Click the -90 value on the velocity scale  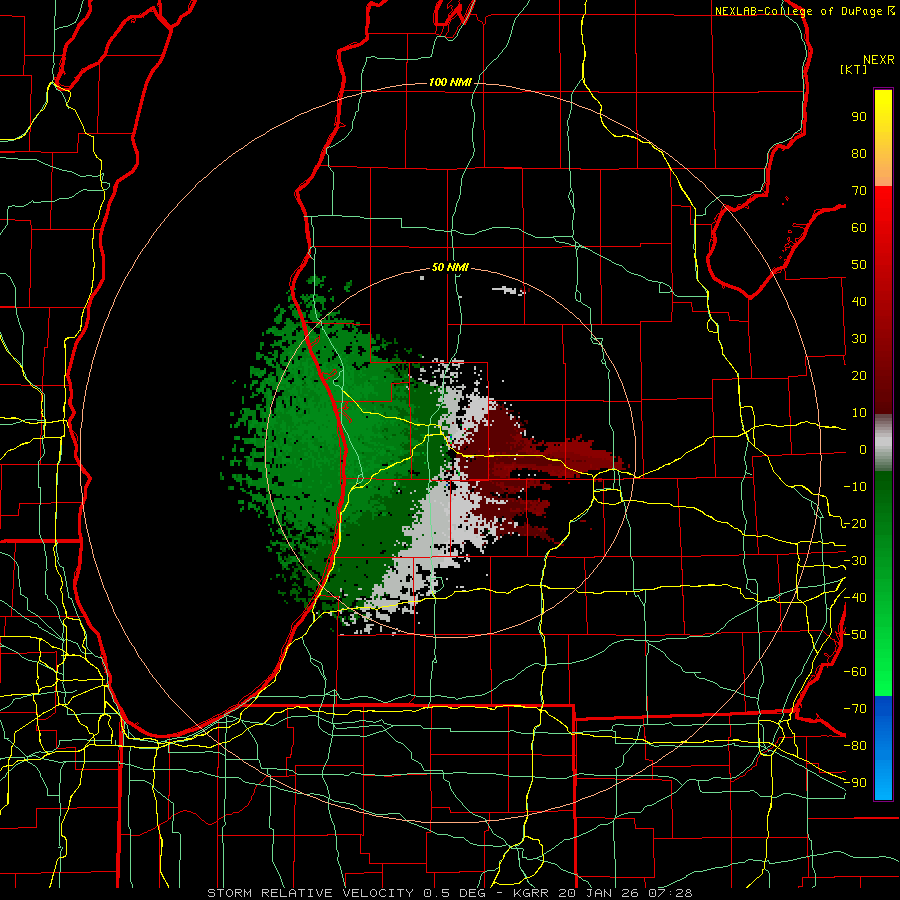[x=855, y=783]
